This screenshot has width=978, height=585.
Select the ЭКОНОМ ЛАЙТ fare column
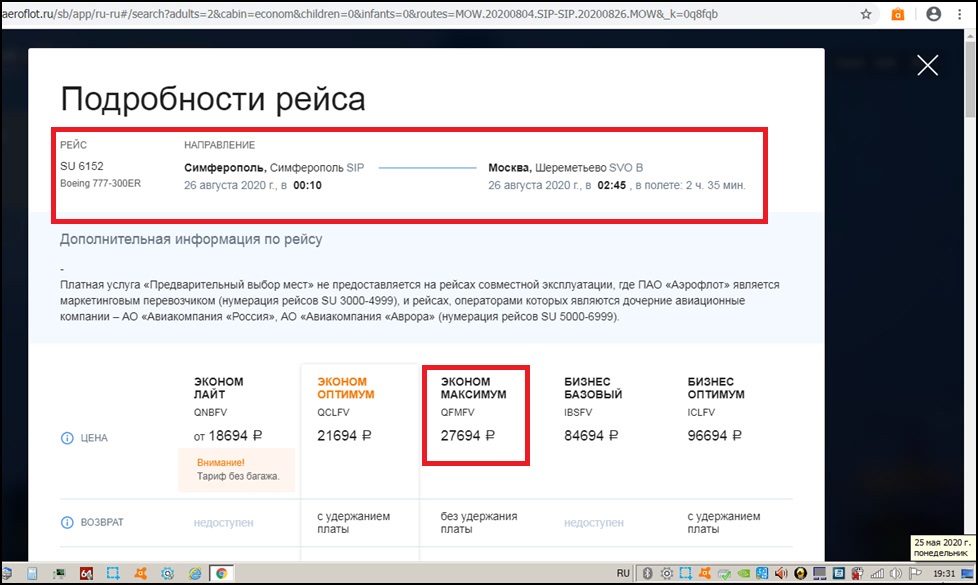coord(218,388)
